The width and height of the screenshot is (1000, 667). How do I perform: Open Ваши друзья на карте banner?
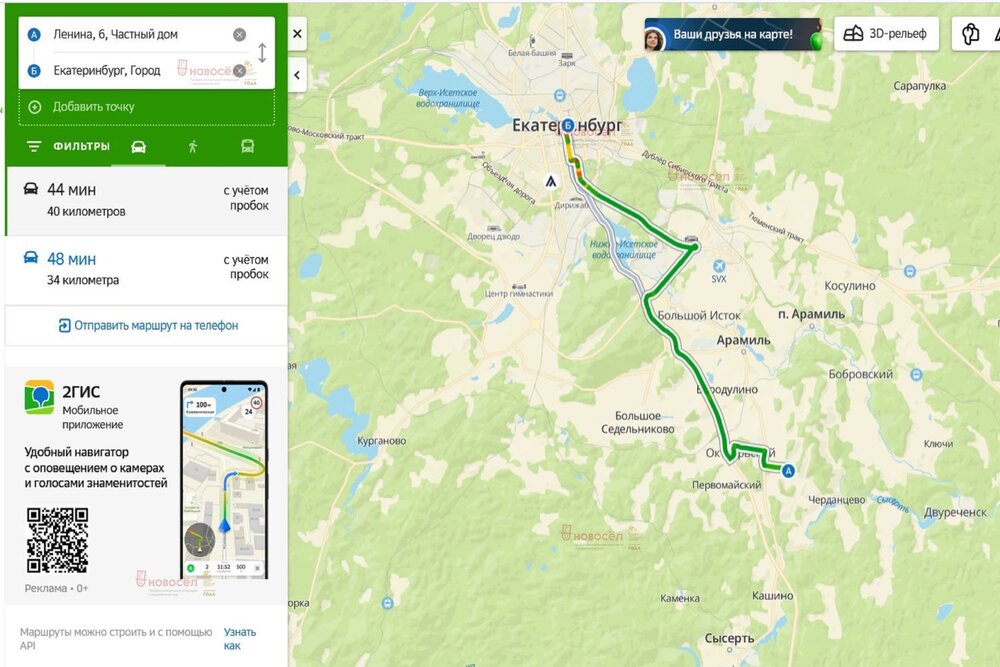tap(732, 34)
